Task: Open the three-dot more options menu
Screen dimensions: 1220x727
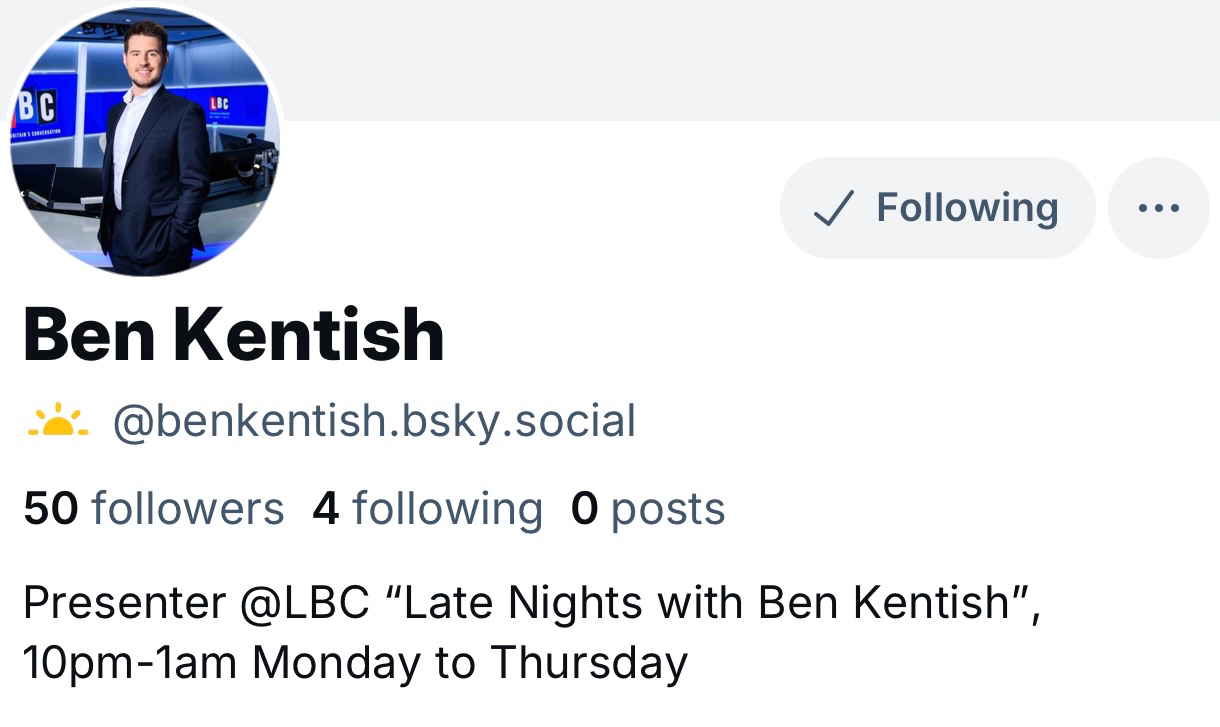Action: (1158, 208)
